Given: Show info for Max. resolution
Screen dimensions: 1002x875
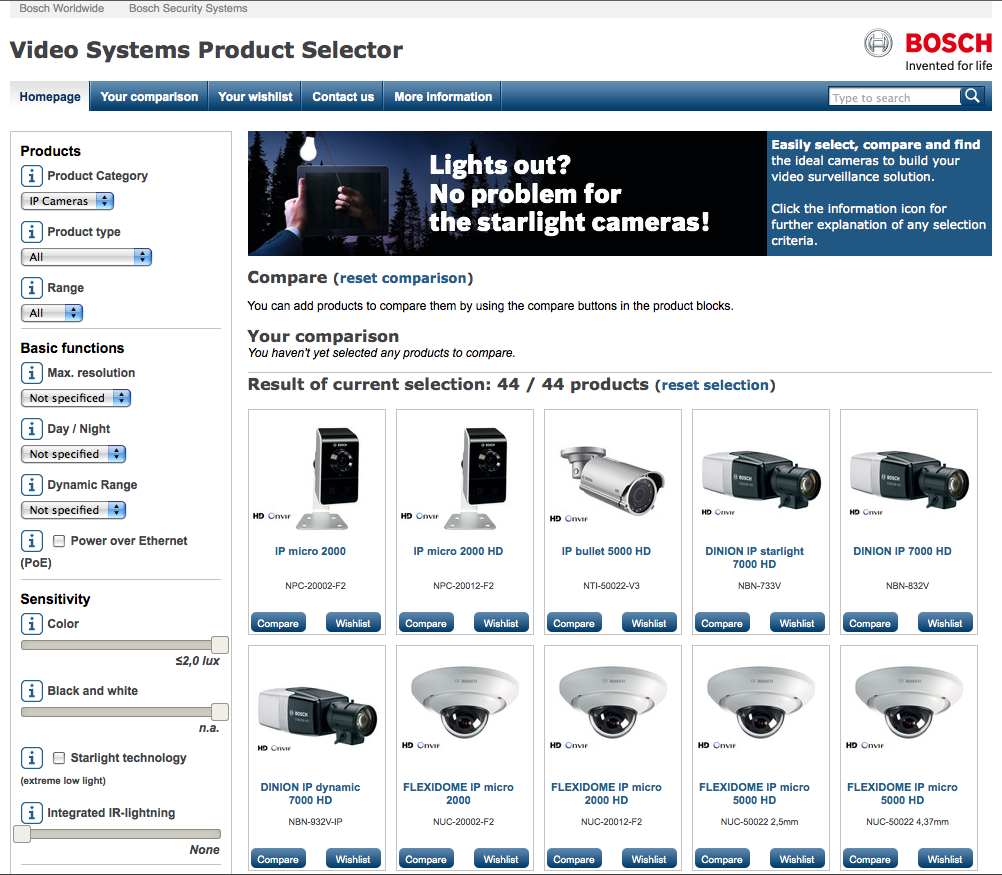Looking at the screenshot, I should tap(31, 373).
